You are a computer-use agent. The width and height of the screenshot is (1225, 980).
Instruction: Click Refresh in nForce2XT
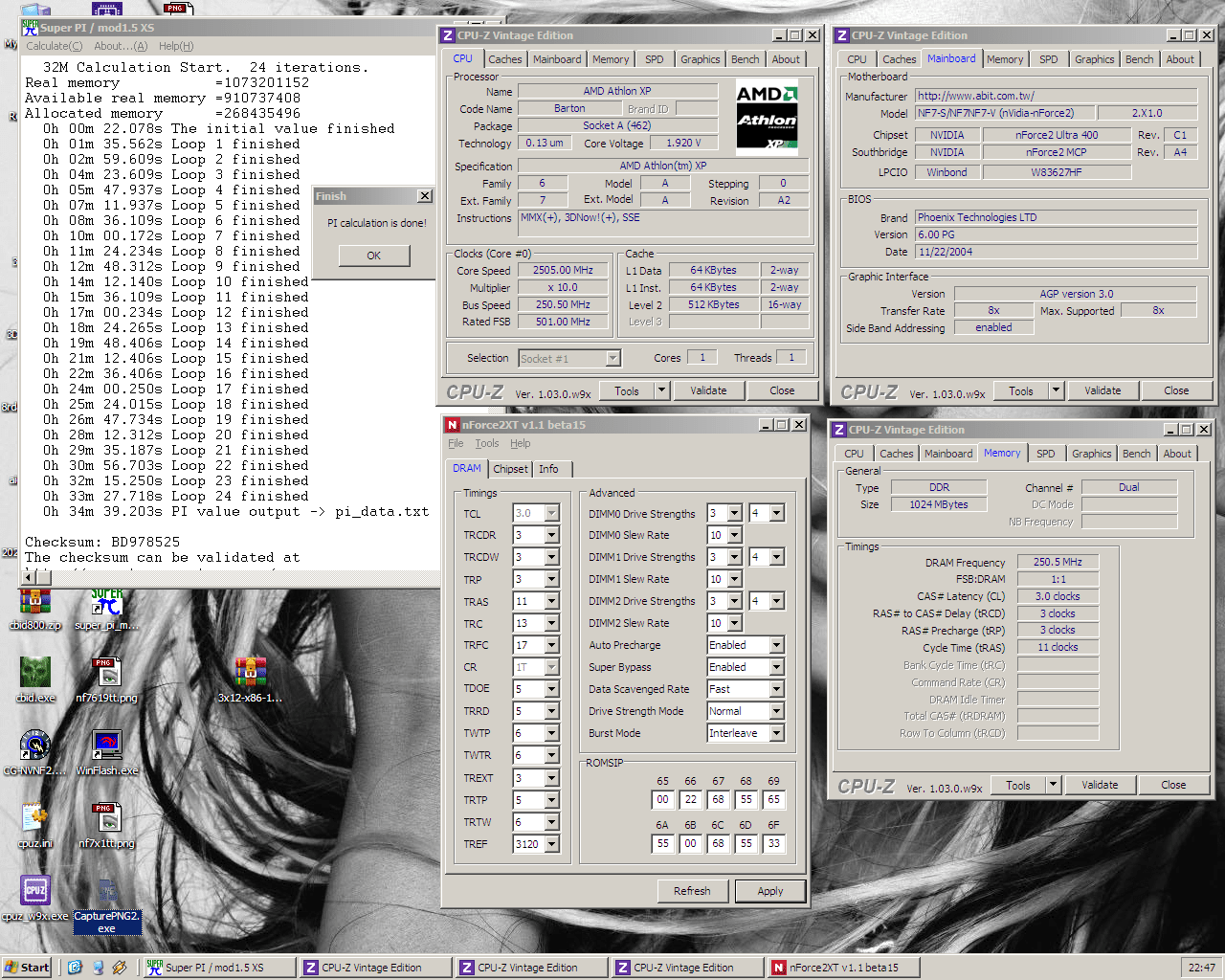[x=692, y=891]
